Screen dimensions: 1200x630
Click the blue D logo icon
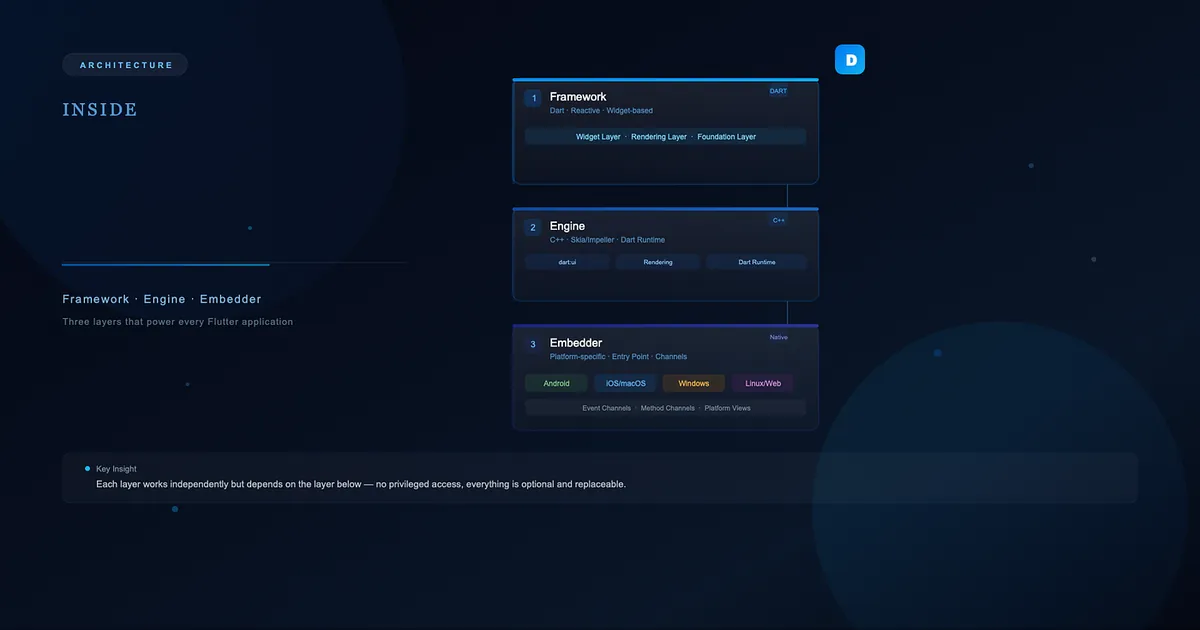[850, 60]
